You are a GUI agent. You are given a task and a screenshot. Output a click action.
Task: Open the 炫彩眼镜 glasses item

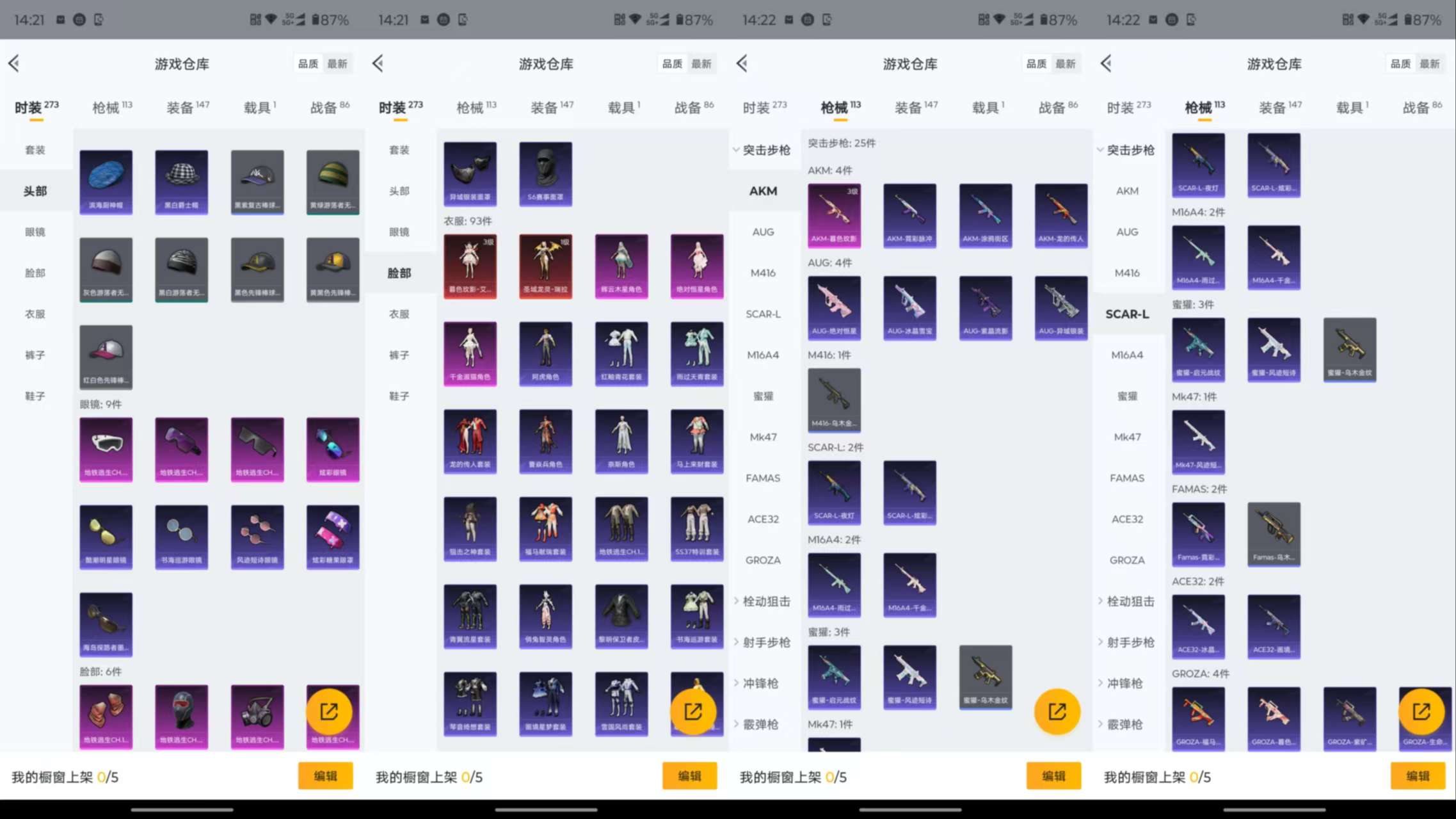coord(332,449)
